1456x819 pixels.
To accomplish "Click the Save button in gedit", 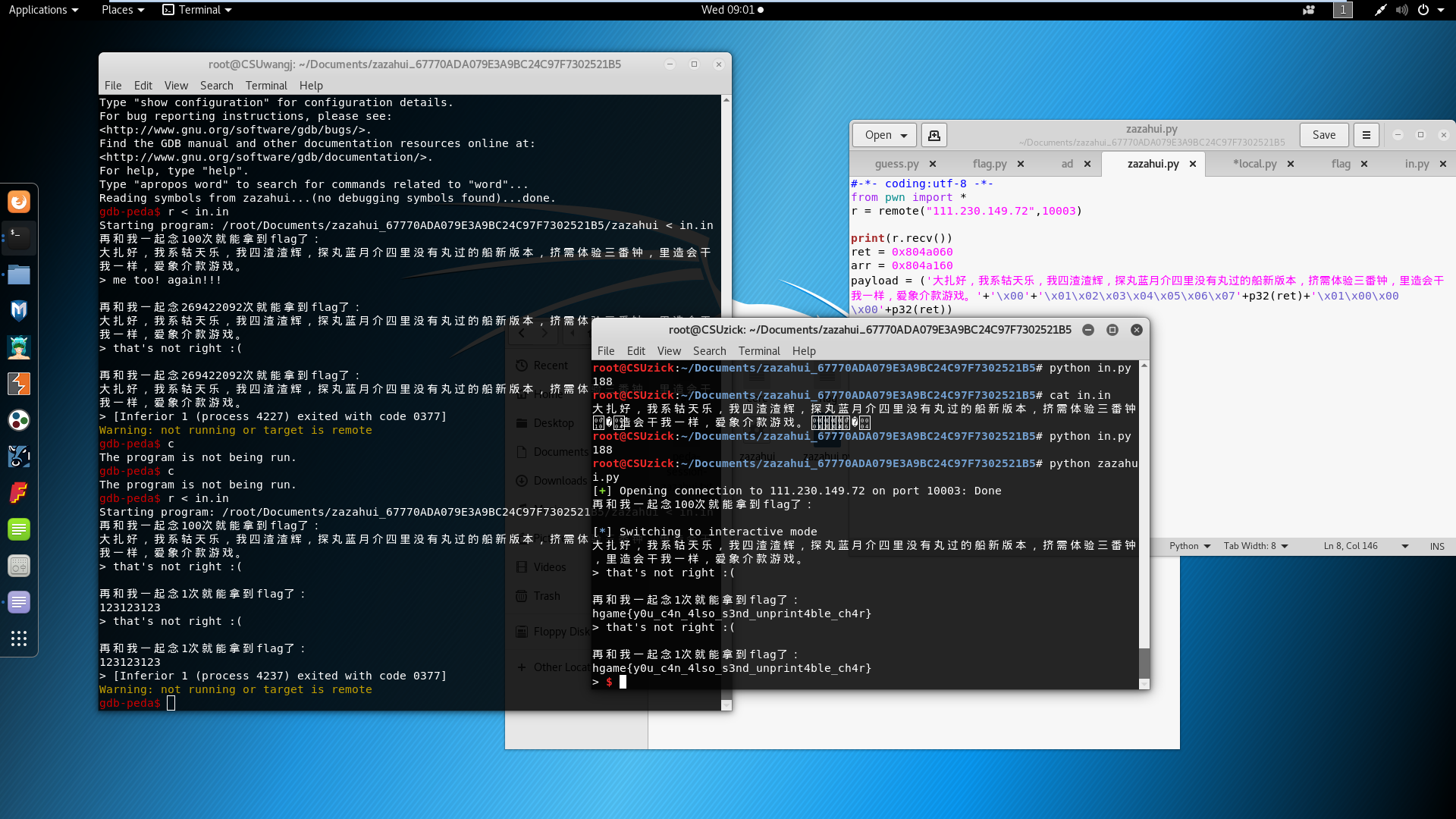I will (1324, 135).
